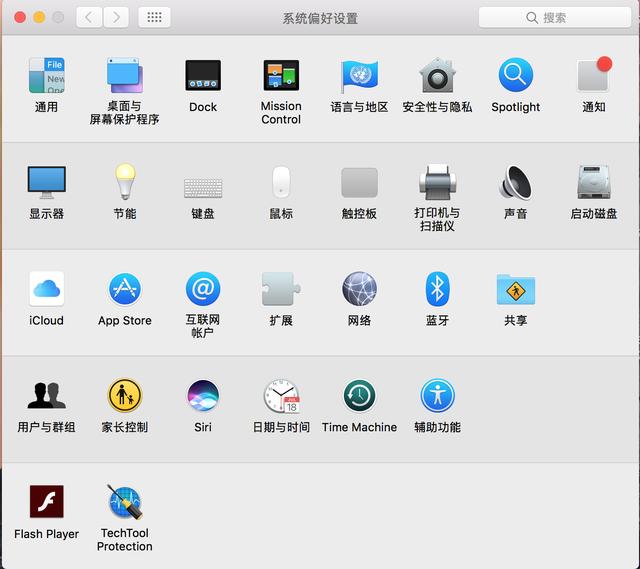This screenshot has width=640, height=569.
Task: Click the back navigation arrow
Action: pos(89,17)
